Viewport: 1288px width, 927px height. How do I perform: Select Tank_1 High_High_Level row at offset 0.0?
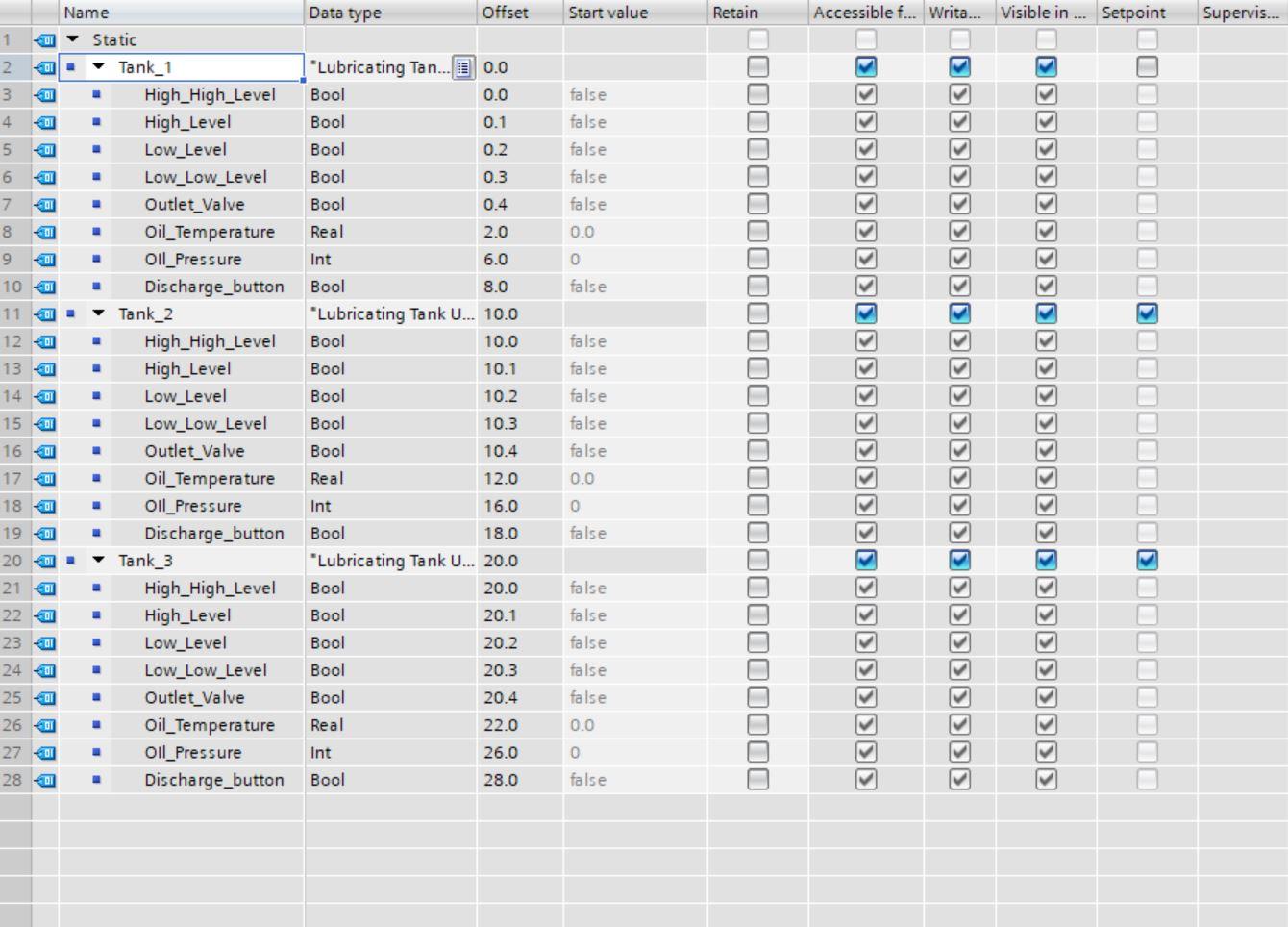pyautogui.click(x=210, y=95)
